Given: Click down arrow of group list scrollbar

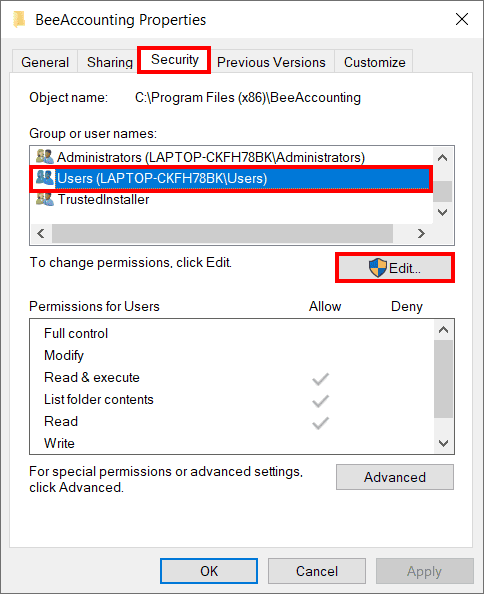Looking at the screenshot, I should point(443,212).
